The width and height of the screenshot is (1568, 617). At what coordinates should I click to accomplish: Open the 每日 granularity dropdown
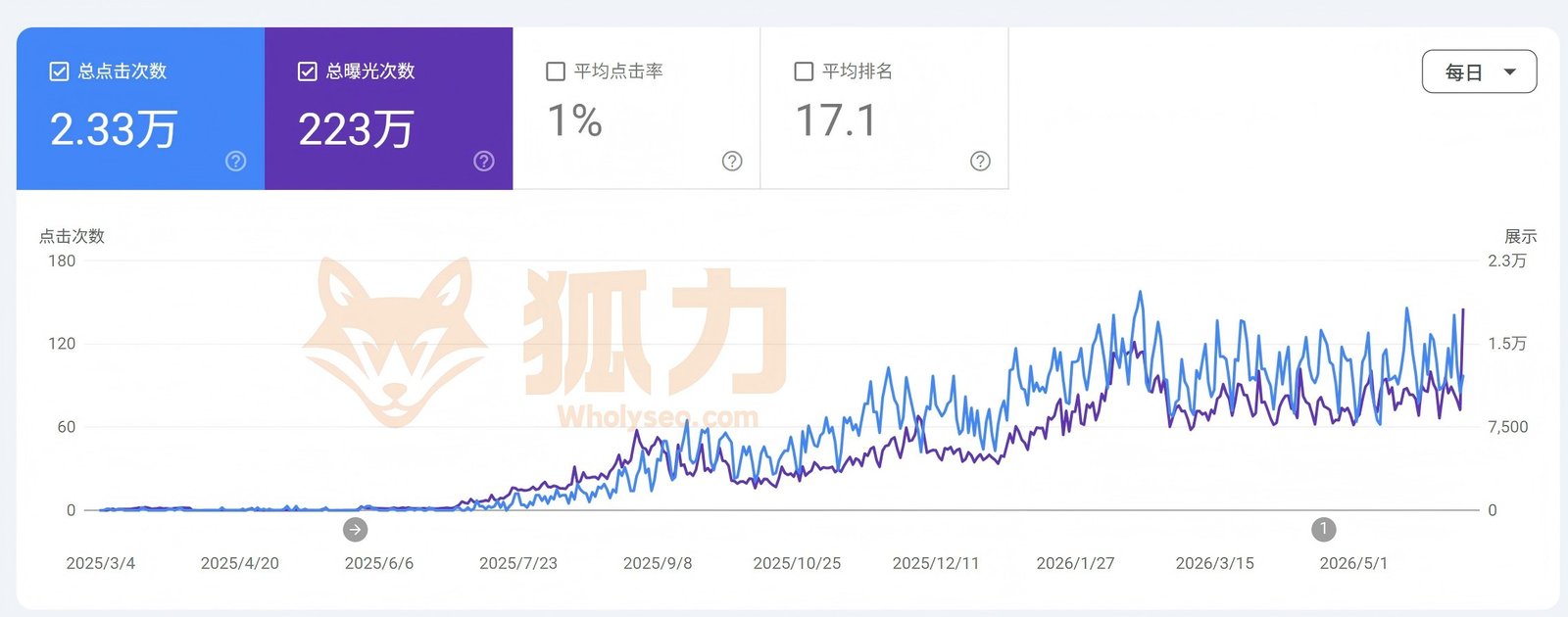pos(1479,71)
